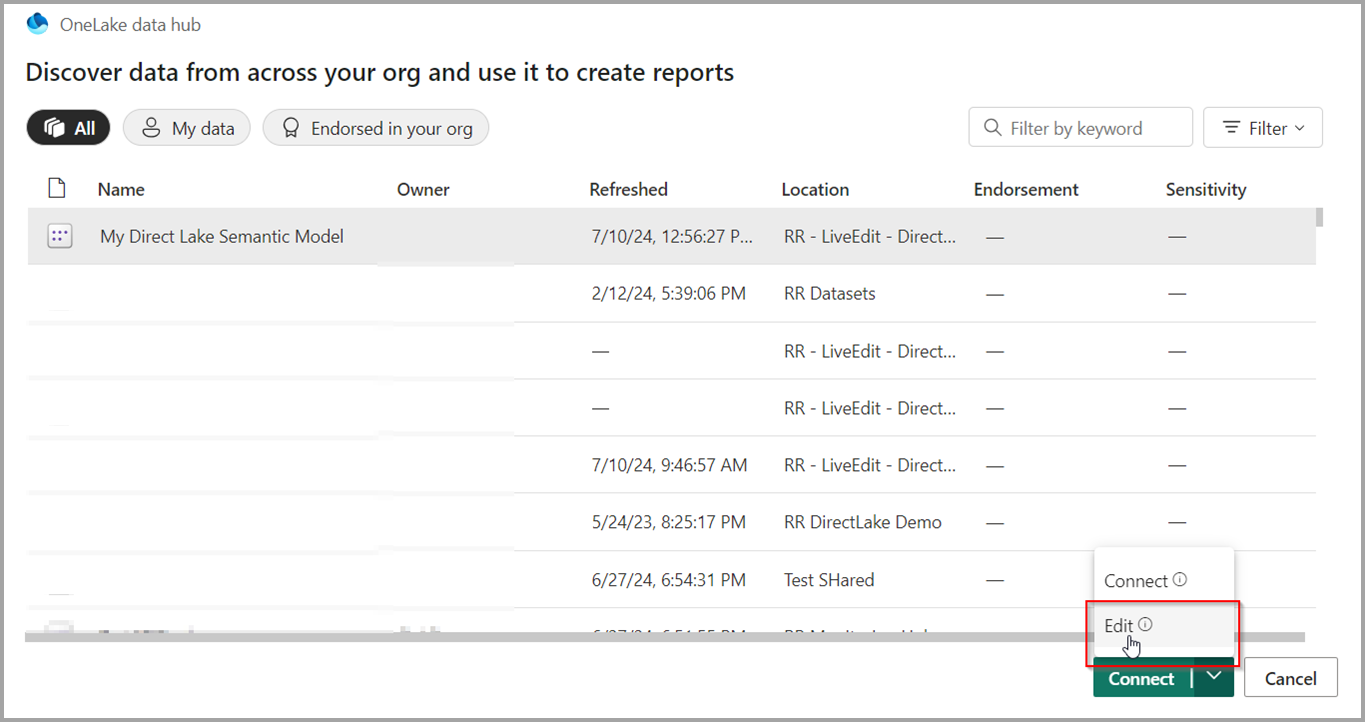1365x722 pixels.
Task: Click the RR Datasets location cell
Action: (x=830, y=294)
